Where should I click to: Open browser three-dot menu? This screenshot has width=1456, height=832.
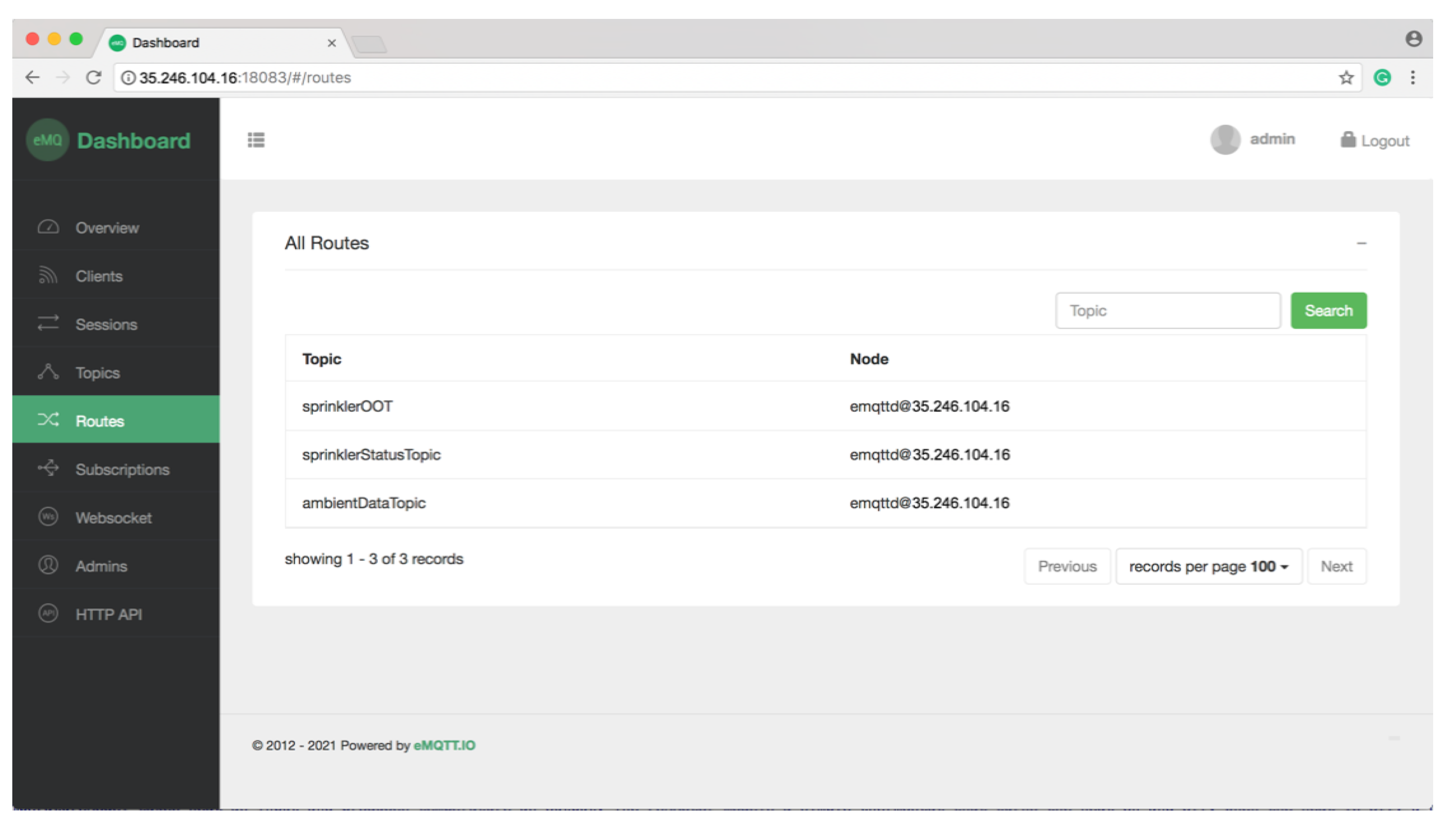pyautogui.click(x=1412, y=78)
